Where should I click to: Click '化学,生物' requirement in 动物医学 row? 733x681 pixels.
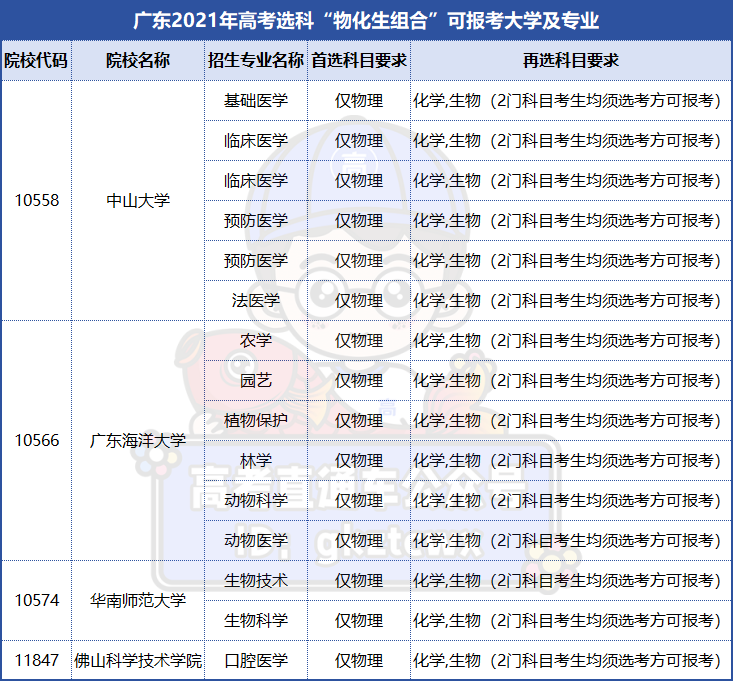(571, 540)
